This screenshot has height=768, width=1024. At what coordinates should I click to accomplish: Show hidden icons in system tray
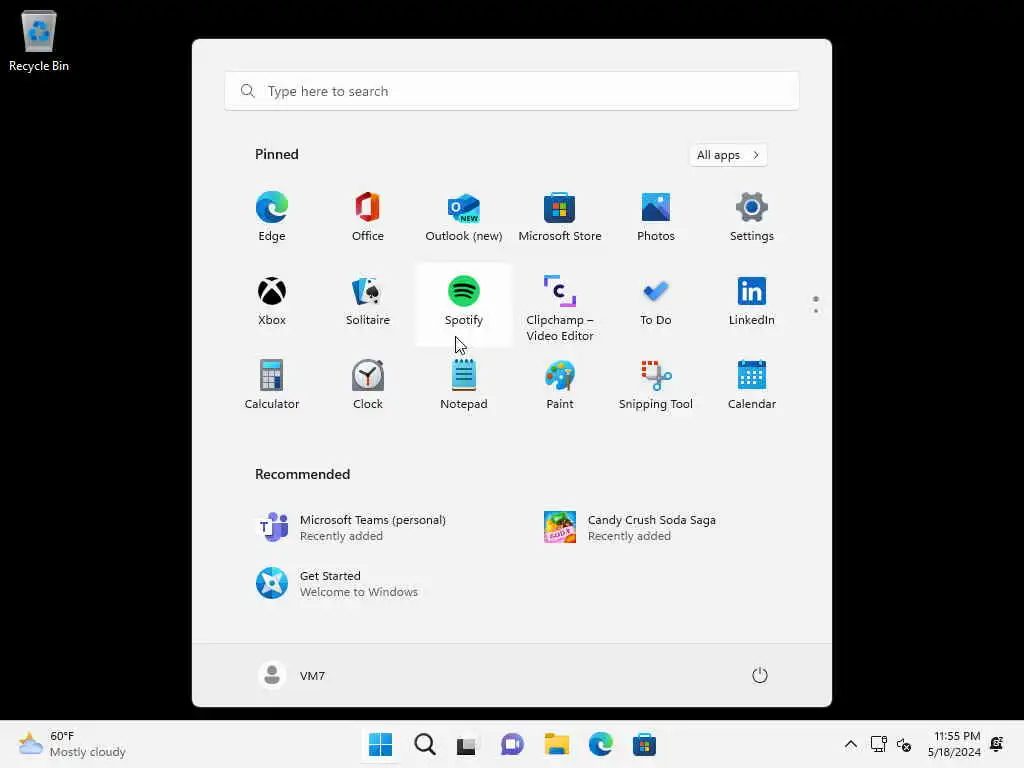click(850, 744)
